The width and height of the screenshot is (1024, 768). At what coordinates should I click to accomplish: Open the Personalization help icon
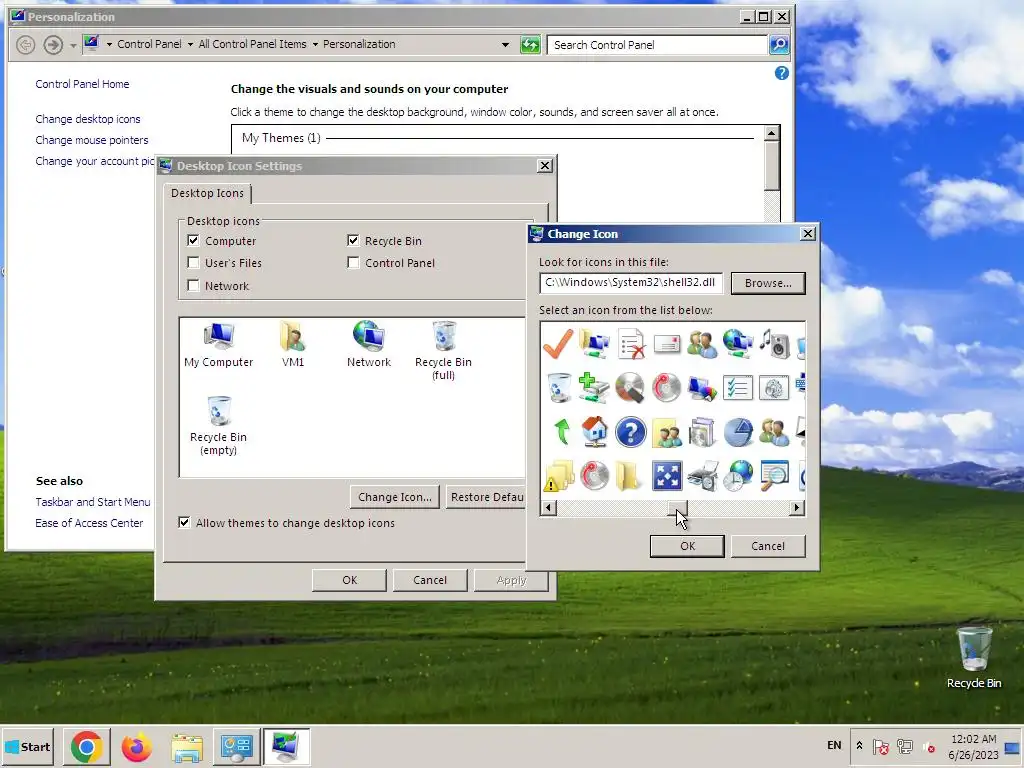pos(781,73)
